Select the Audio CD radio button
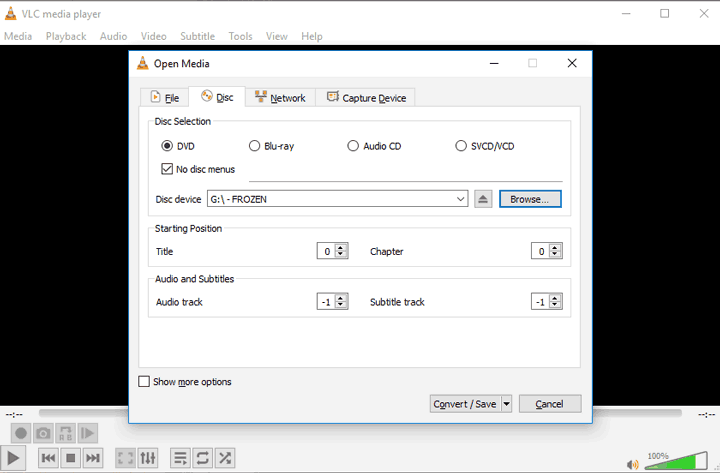 [353, 146]
